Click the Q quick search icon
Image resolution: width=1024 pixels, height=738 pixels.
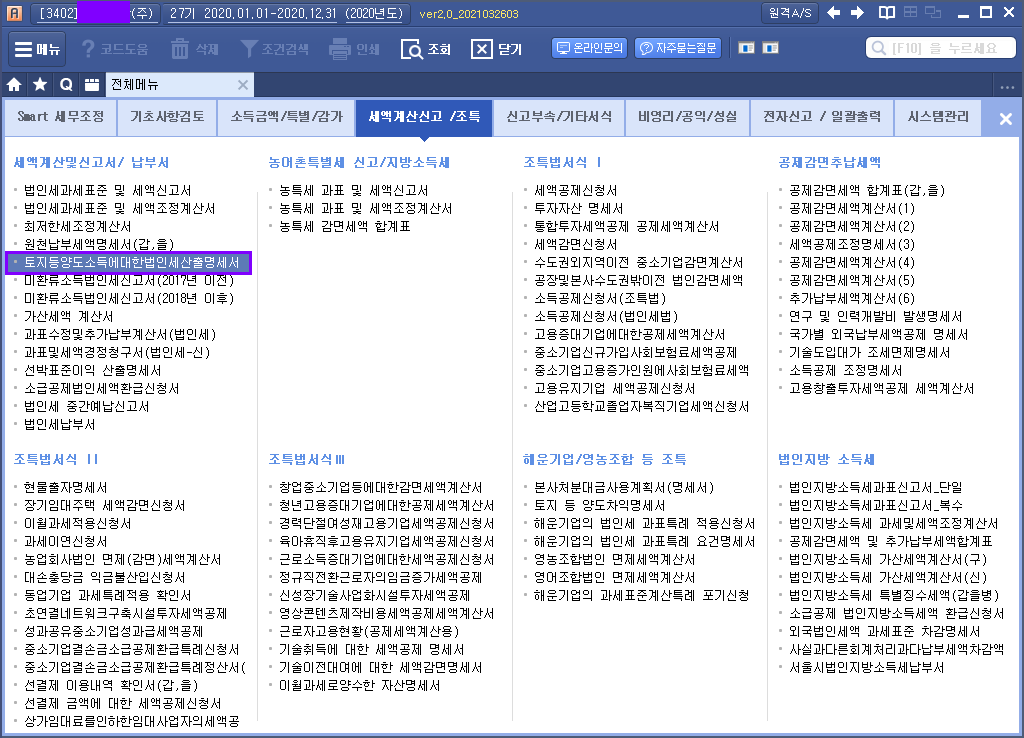(65, 85)
